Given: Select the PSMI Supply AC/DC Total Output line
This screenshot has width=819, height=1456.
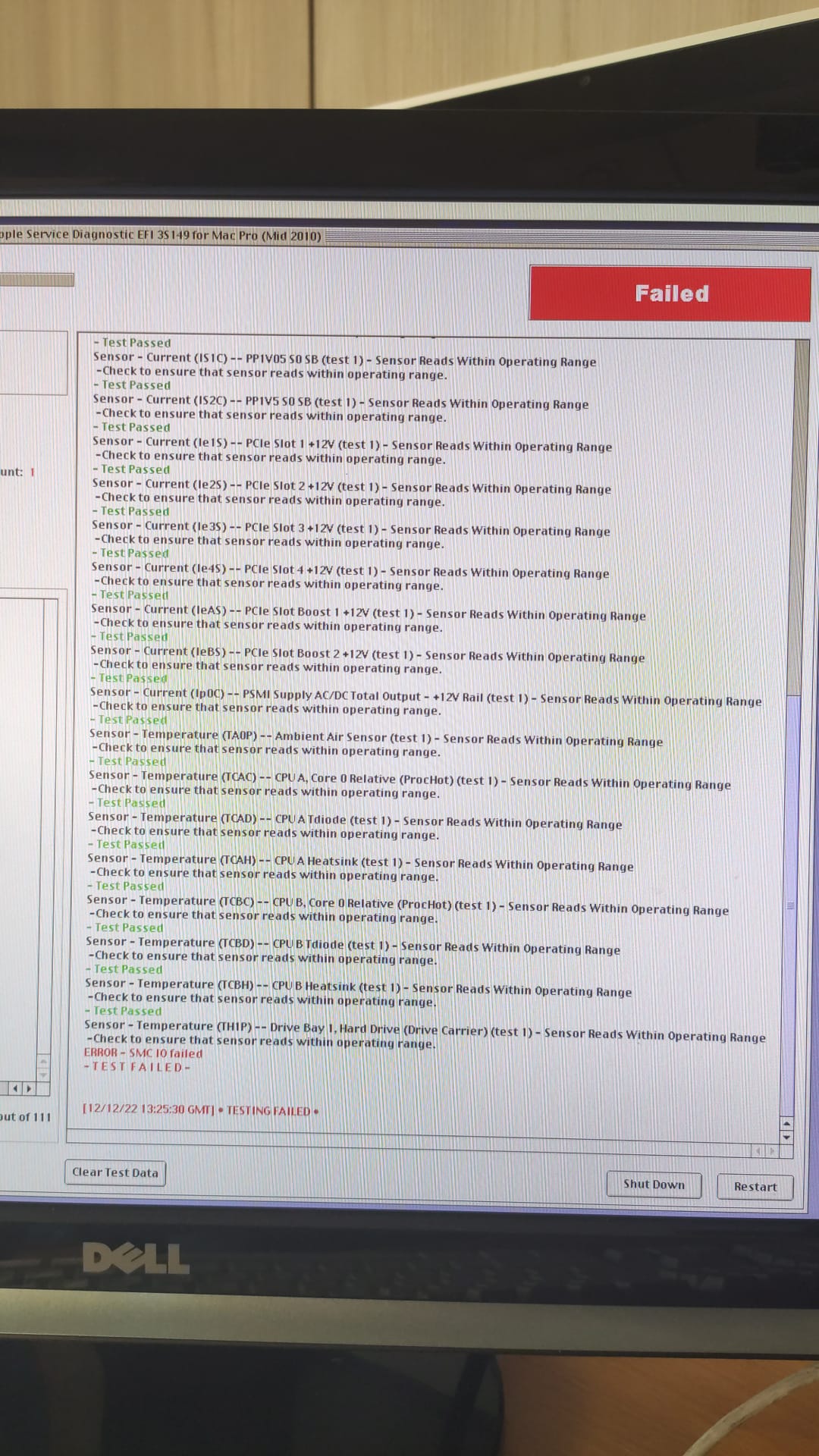Looking at the screenshot, I should (425, 696).
